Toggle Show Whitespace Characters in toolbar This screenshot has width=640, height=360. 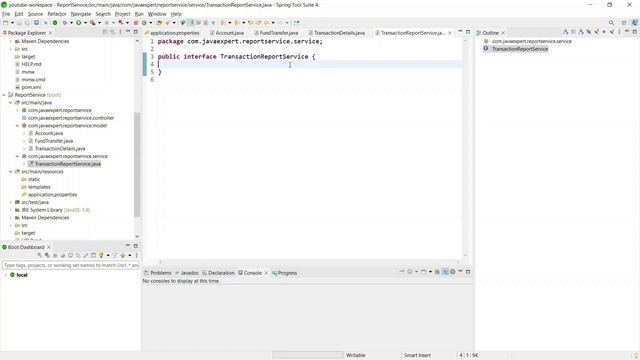(213, 23)
